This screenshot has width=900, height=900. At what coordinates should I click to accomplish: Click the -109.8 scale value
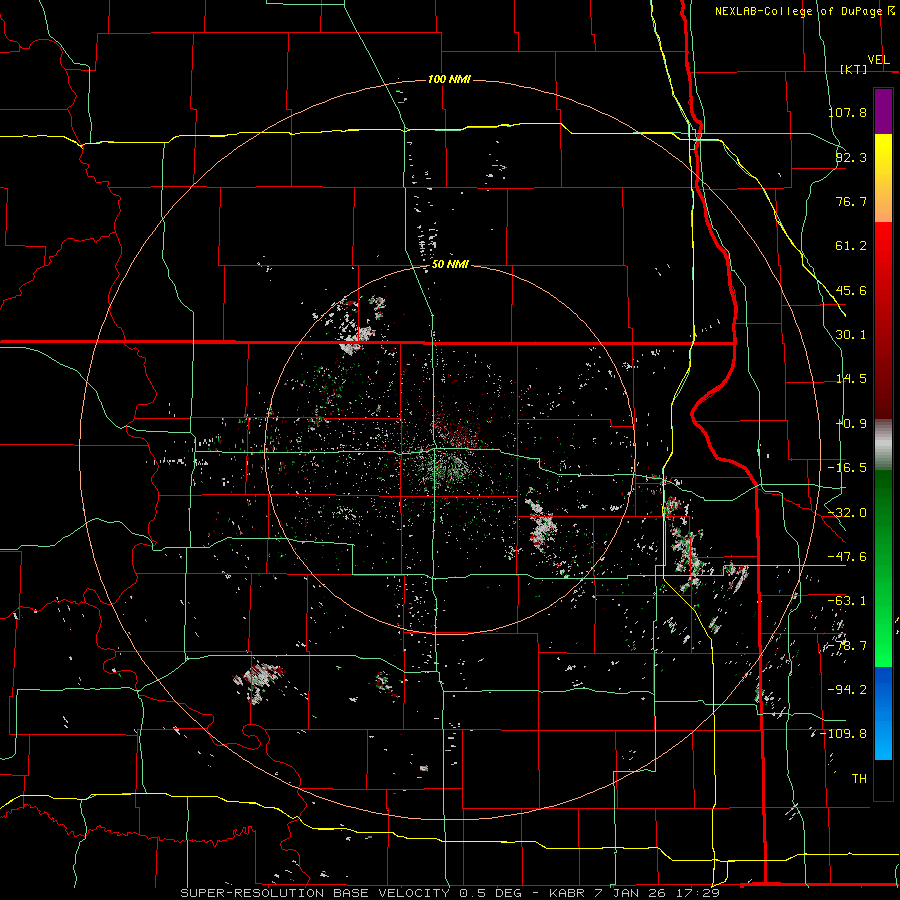[x=844, y=734]
